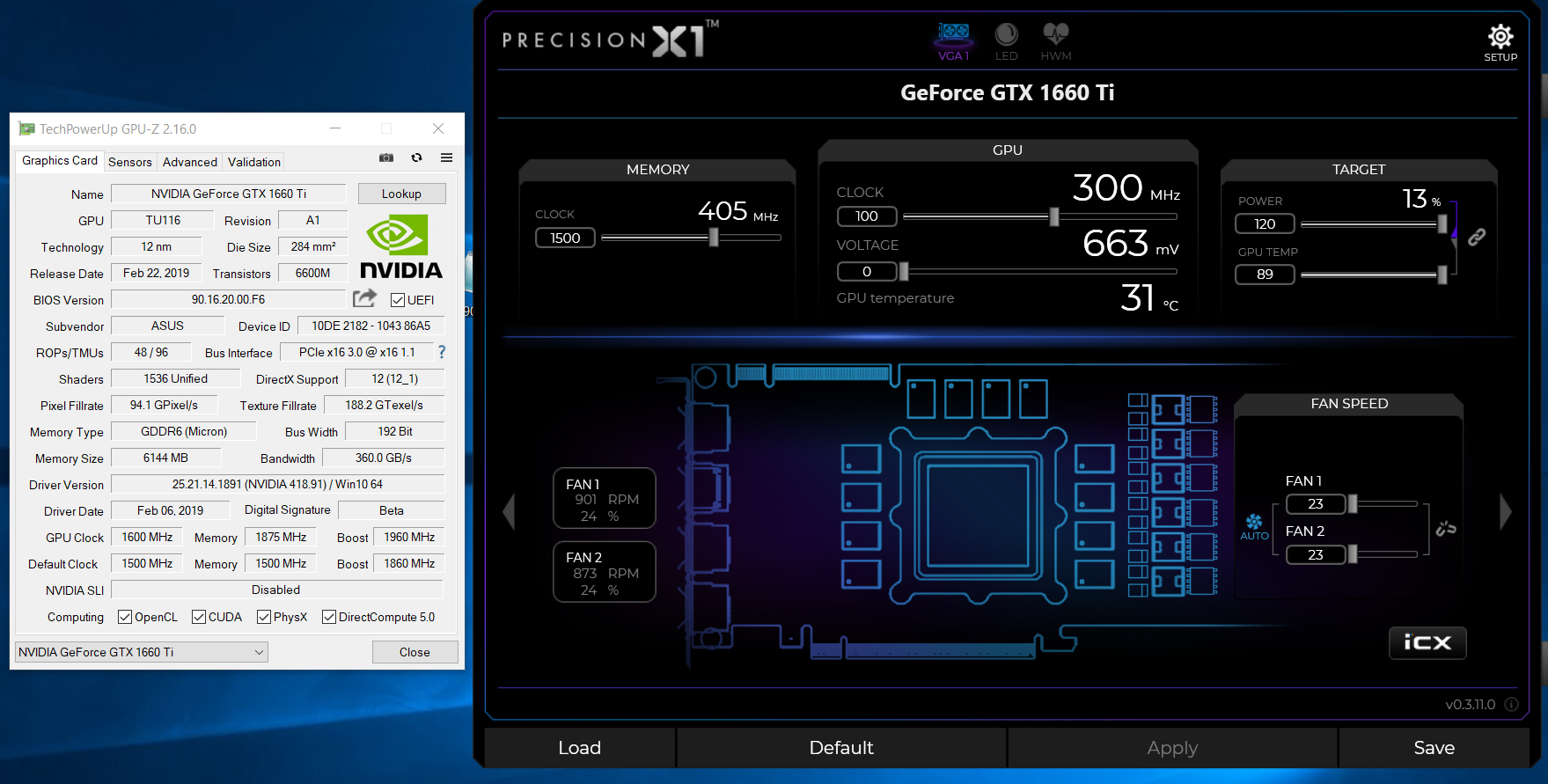Click the Driver Version value field
Screen dimensions: 1548x784
coord(277,484)
